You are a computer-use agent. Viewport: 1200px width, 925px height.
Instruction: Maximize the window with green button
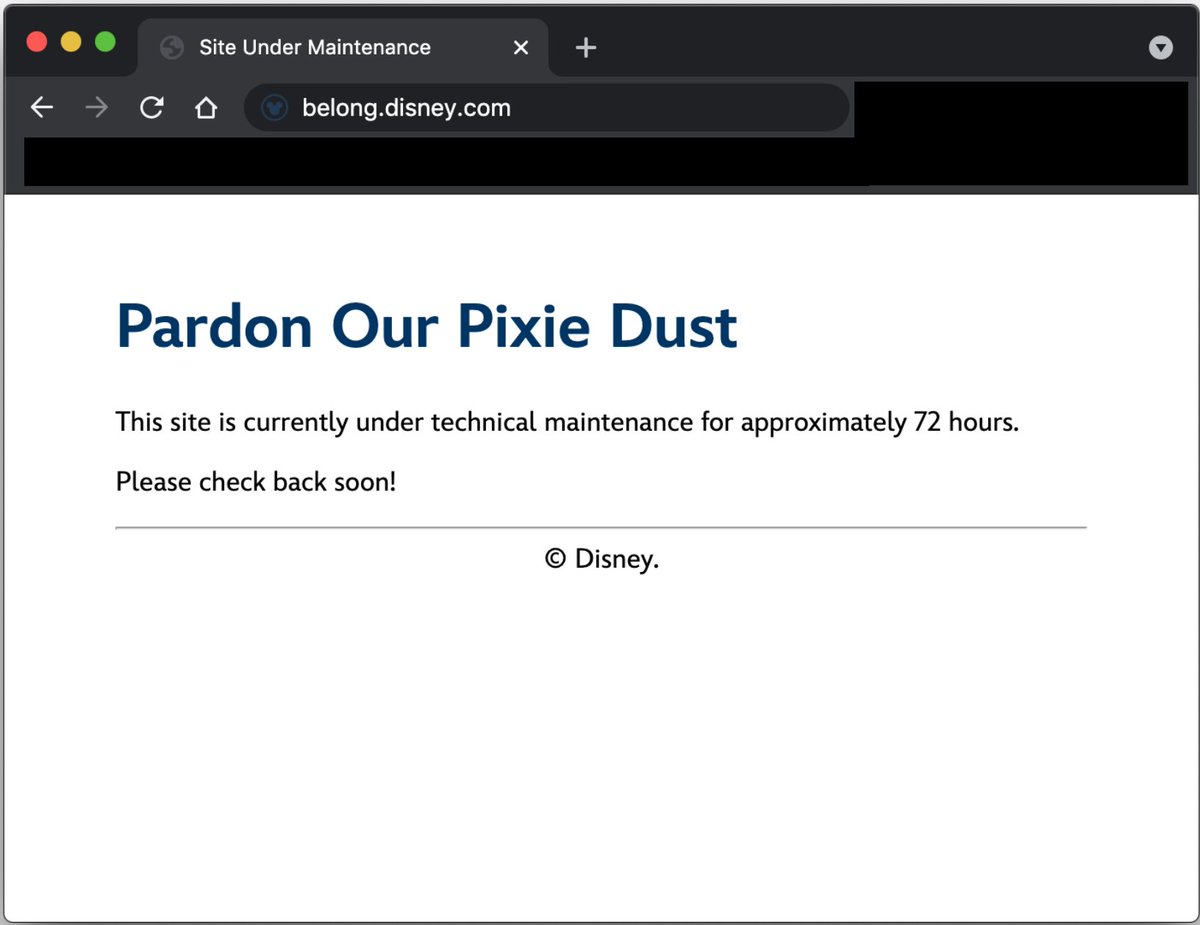click(x=105, y=42)
